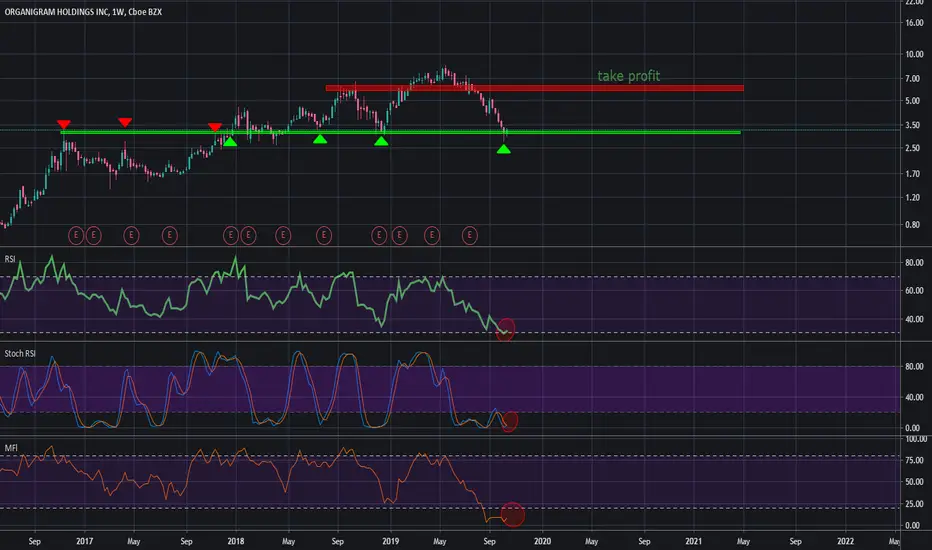The image size is (932, 550).
Task: Select the red take-profit resistance line
Action: pos(534,88)
